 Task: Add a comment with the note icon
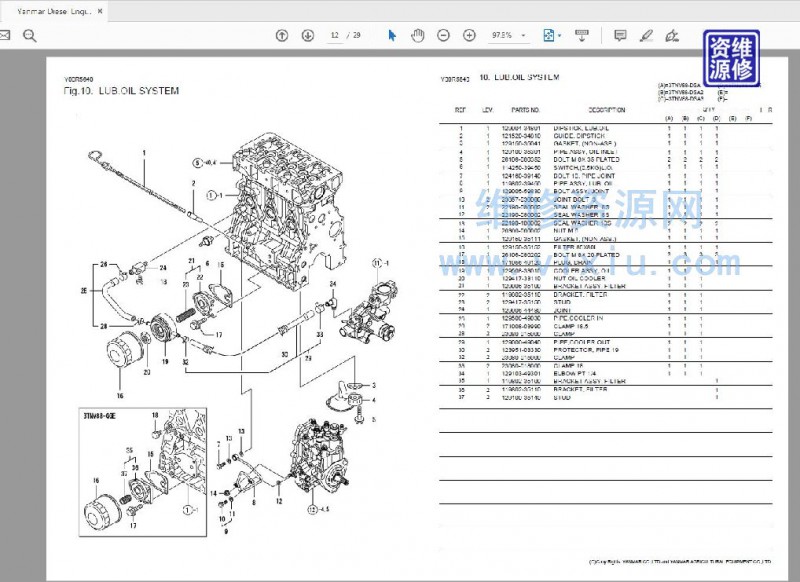click(620, 35)
